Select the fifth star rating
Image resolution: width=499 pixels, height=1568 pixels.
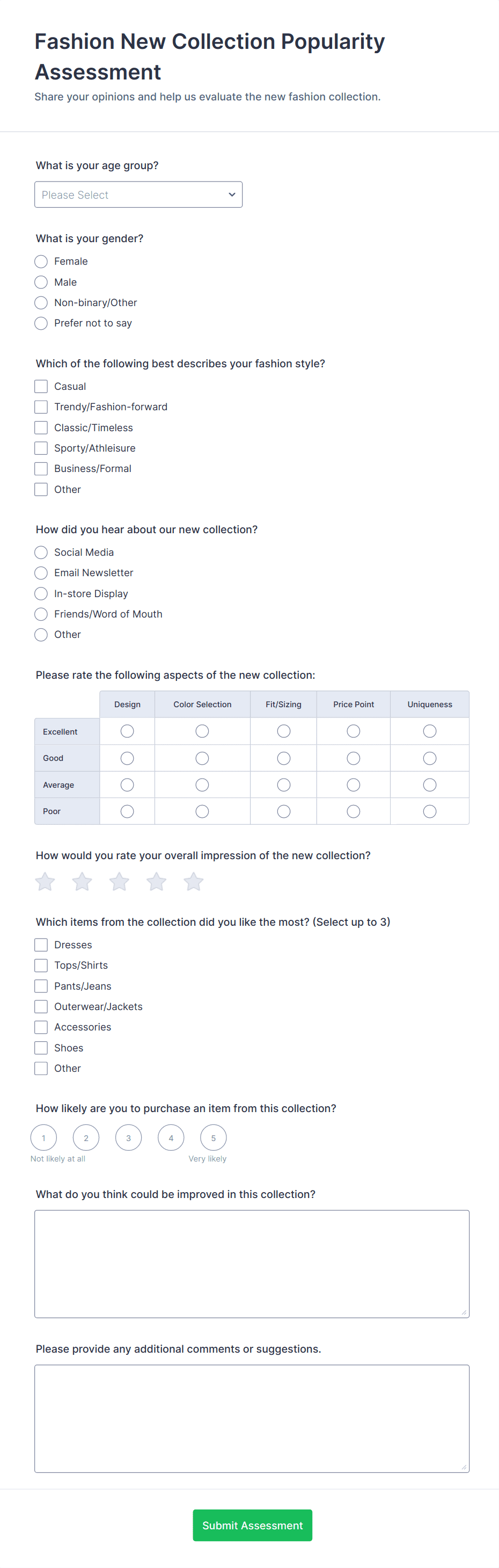click(x=194, y=881)
